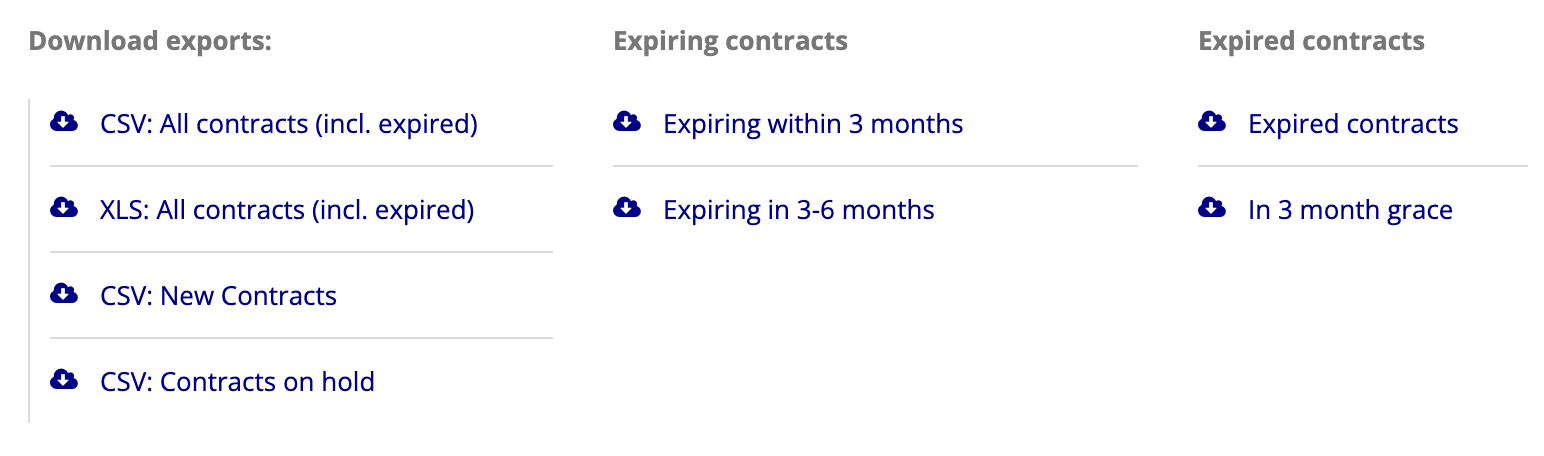Download CSV: All contracts (incl. expired) text link
This screenshot has width=1544, height=456.
(289, 124)
